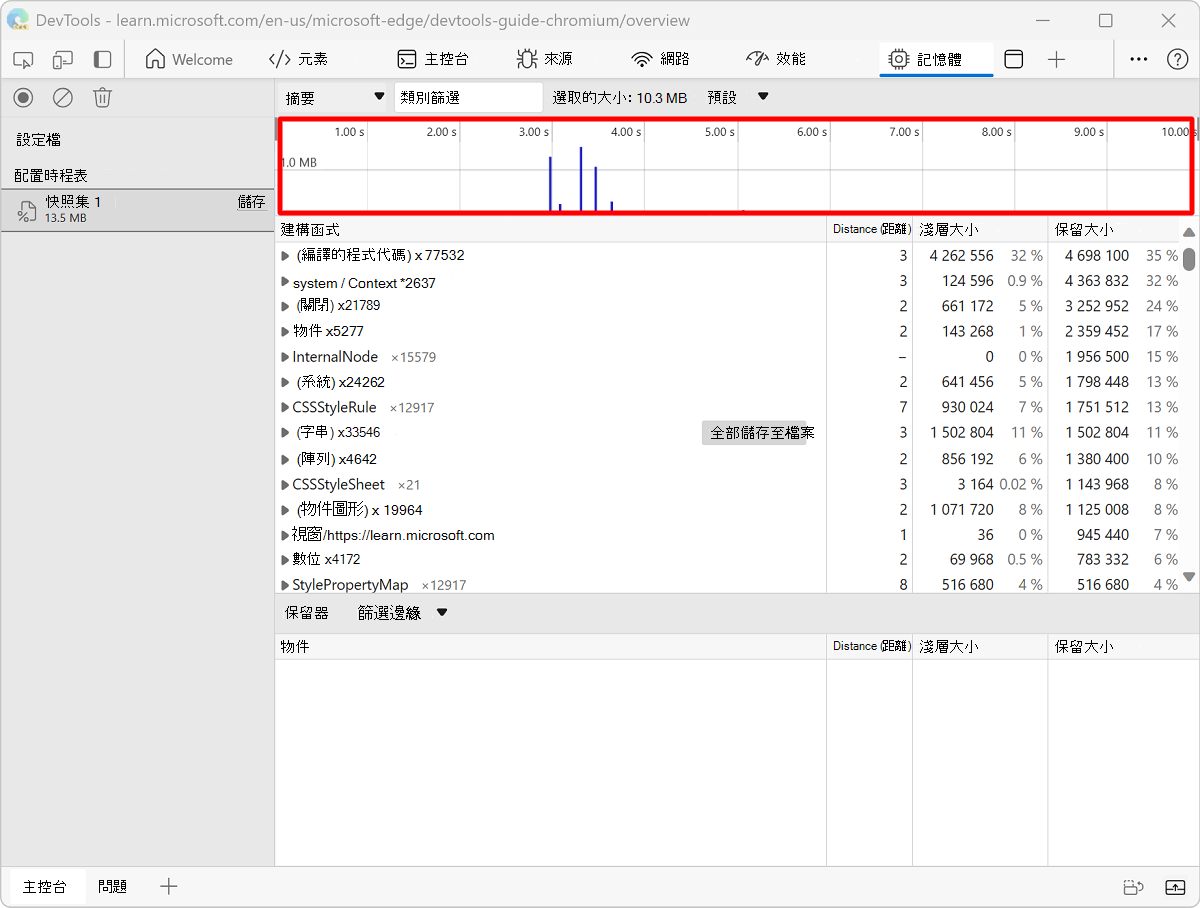This screenshot has height=908, width=1200.
Task: Switch to the 主控台 tab
Action: click(433, 60)
